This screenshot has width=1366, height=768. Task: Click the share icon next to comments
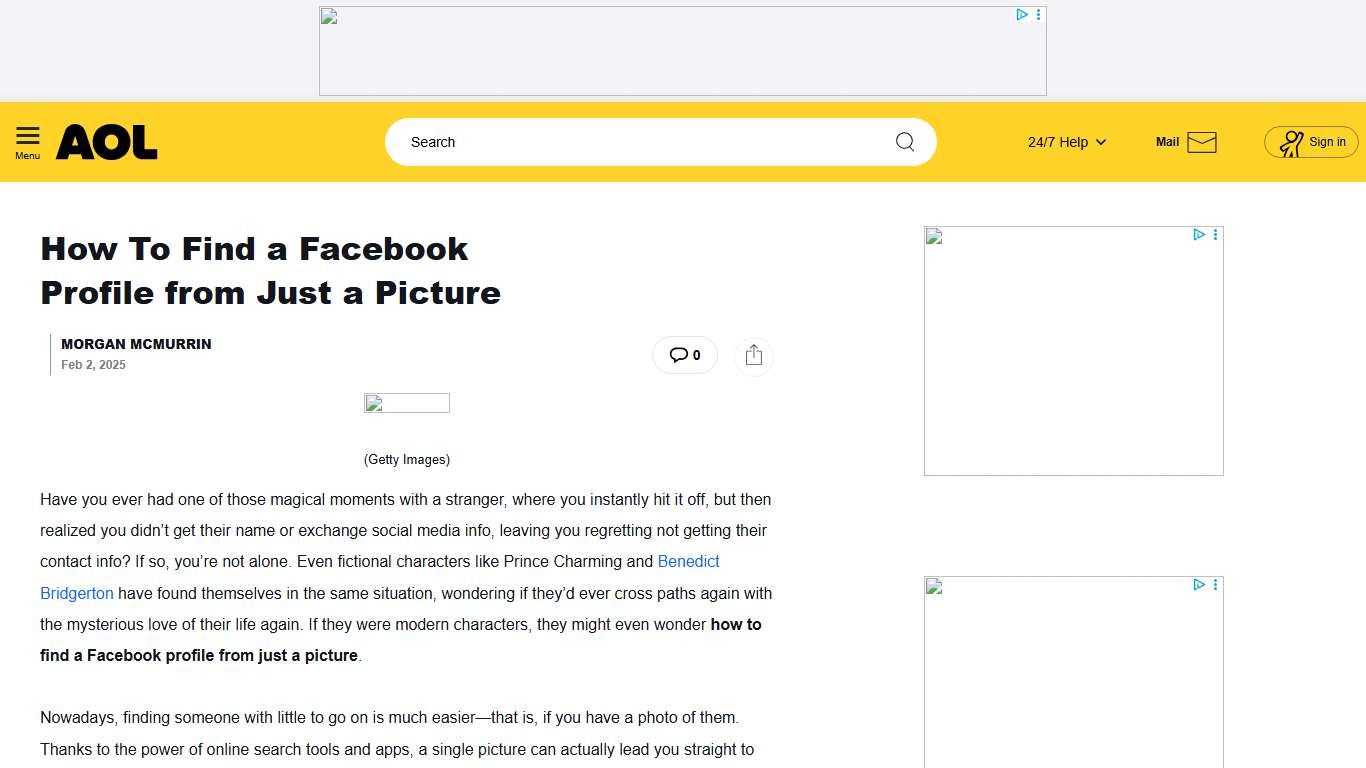pos(753,355)
